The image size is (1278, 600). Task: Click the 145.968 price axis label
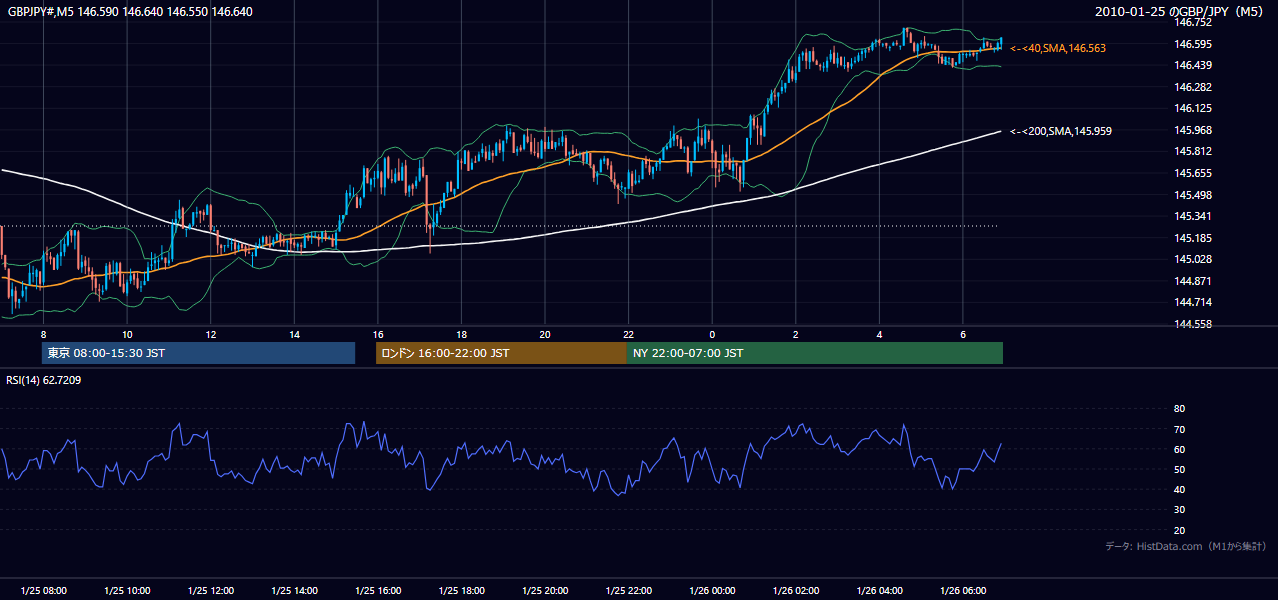tap(1193, 130)
